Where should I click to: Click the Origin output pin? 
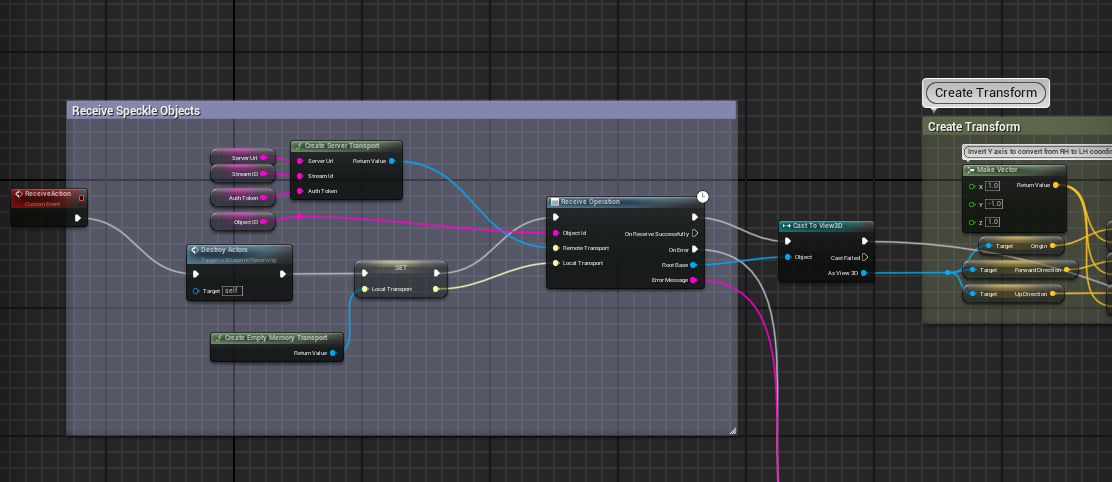point(1053,246)
